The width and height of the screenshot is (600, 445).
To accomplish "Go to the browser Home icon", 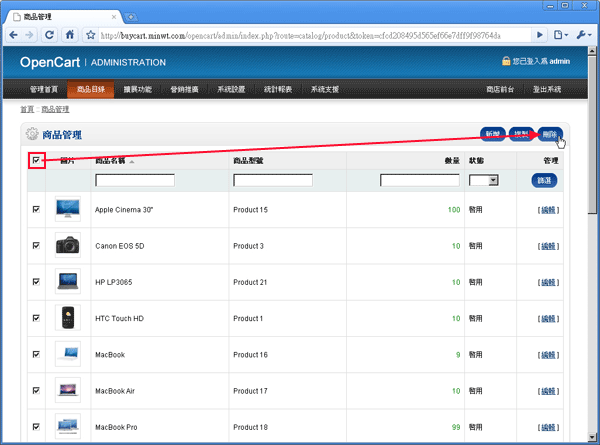I will (70, 35).
